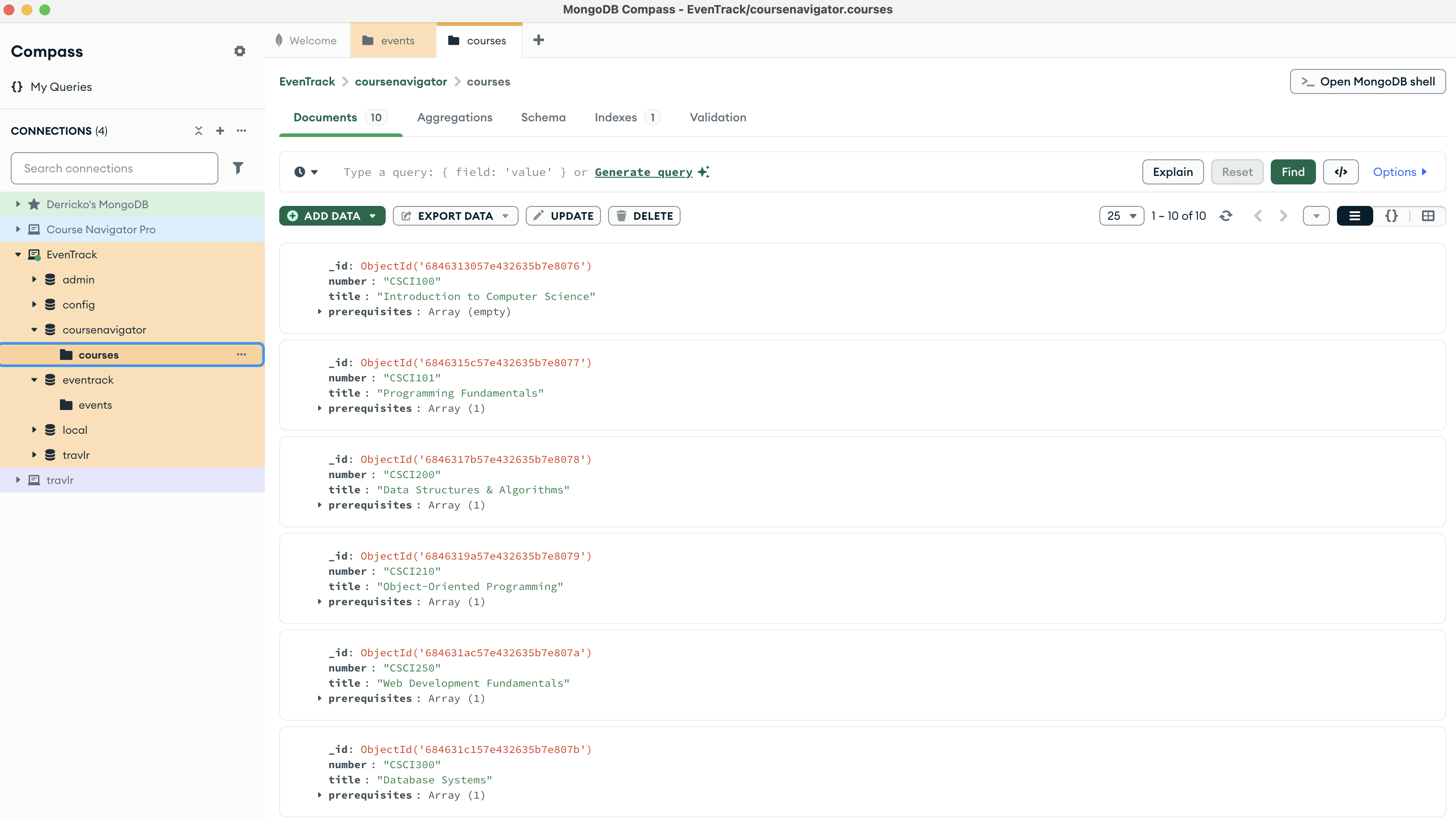Click the UPDATE button
The height and width of the screenshot is (821, 1456).
click(563, 216)
